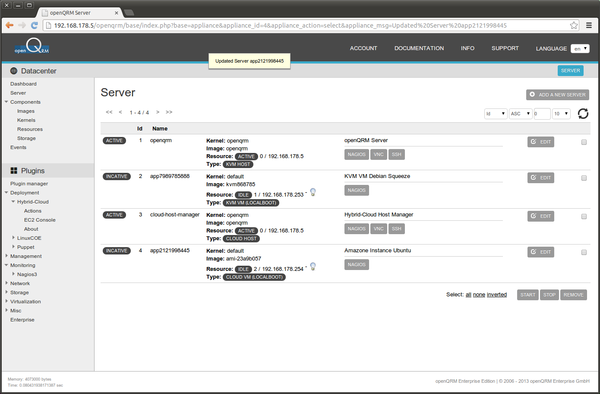Viewport: 600px width, 394px height.
Task: Click the 'all' select link
Action: point(468,295)
